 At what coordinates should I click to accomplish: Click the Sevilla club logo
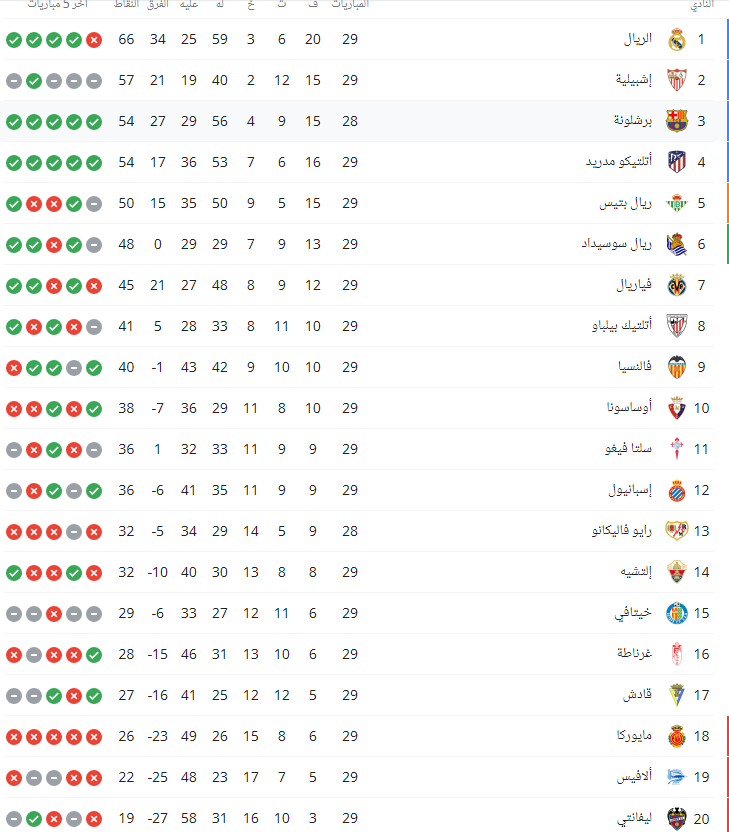pos(677,80)
